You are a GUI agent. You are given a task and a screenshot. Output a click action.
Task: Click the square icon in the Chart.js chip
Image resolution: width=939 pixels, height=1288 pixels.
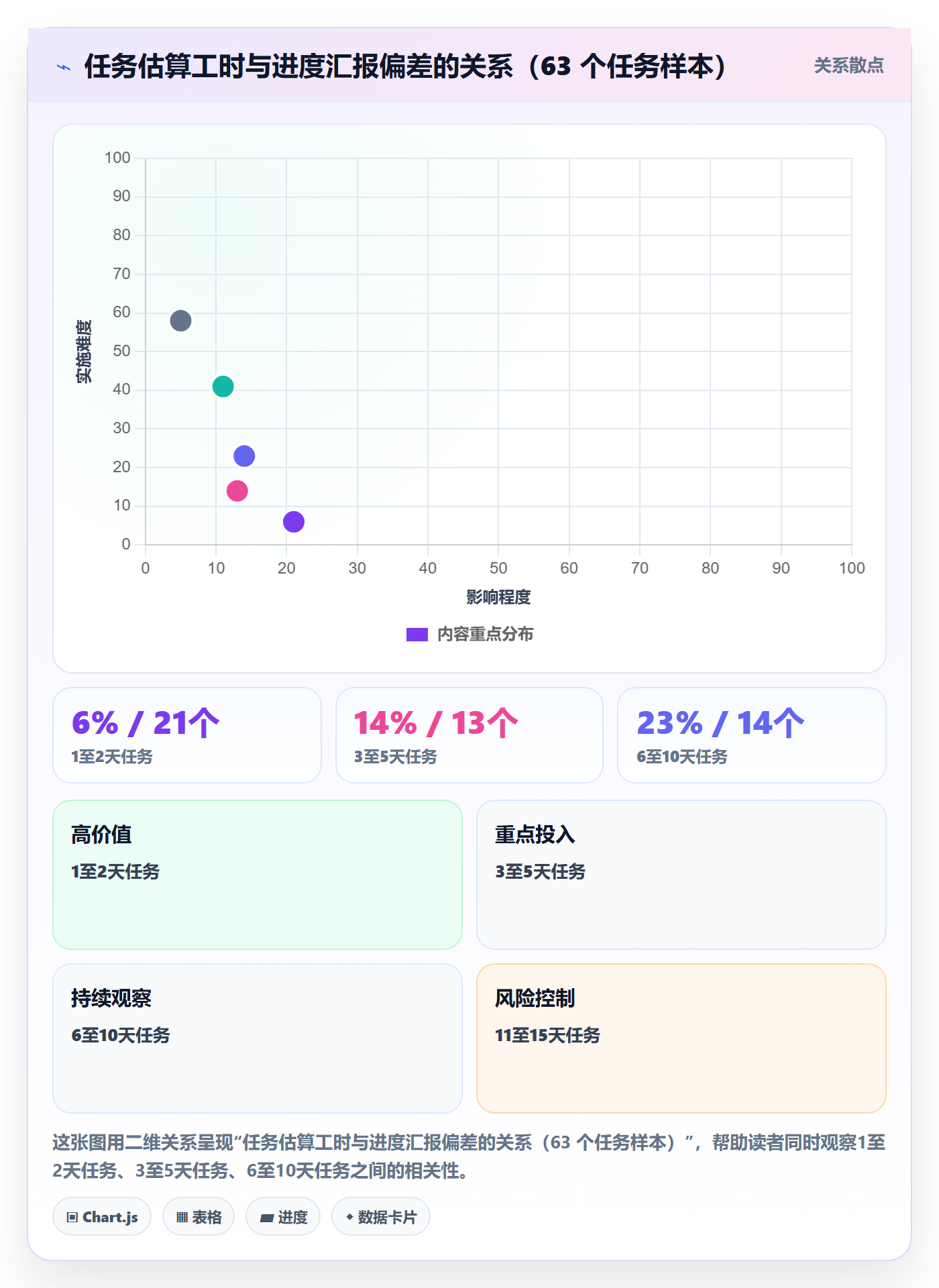click(72, 1218)
